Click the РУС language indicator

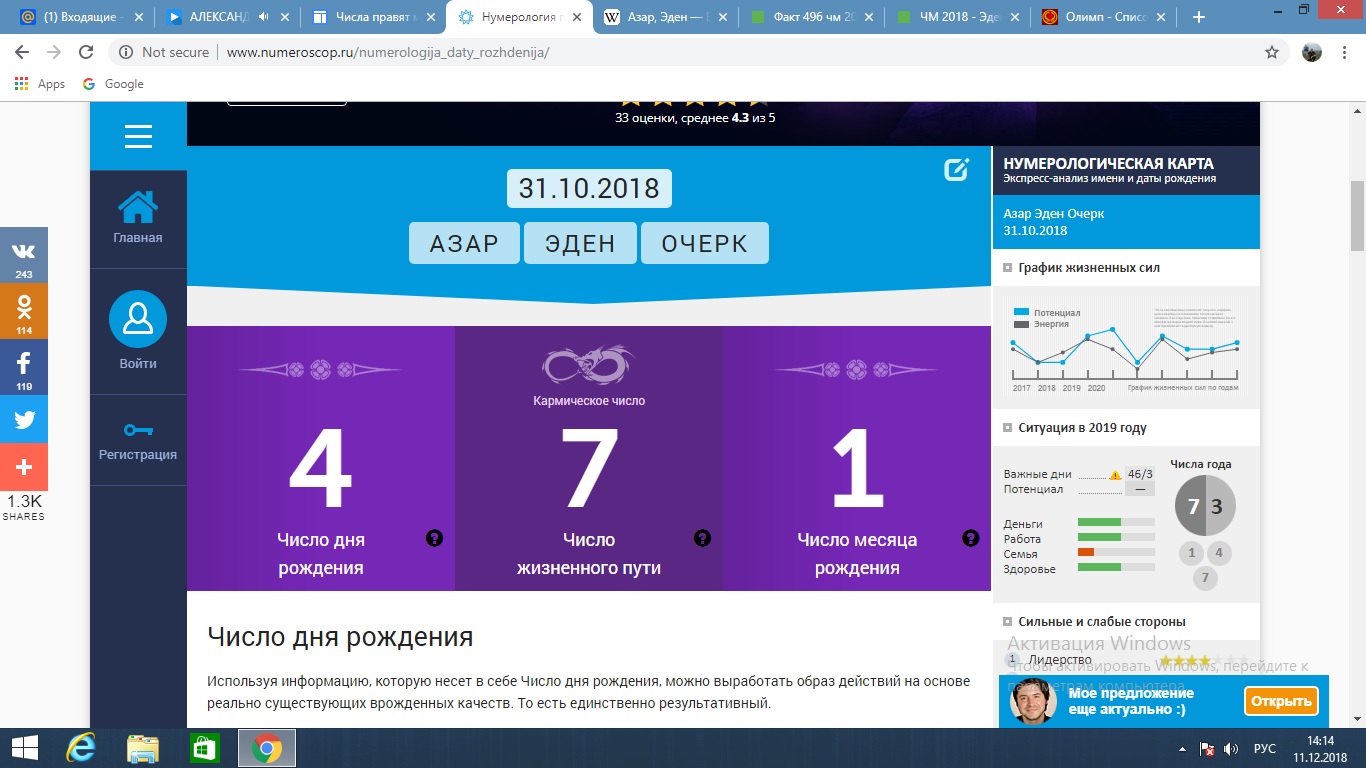pos(1264,748)
